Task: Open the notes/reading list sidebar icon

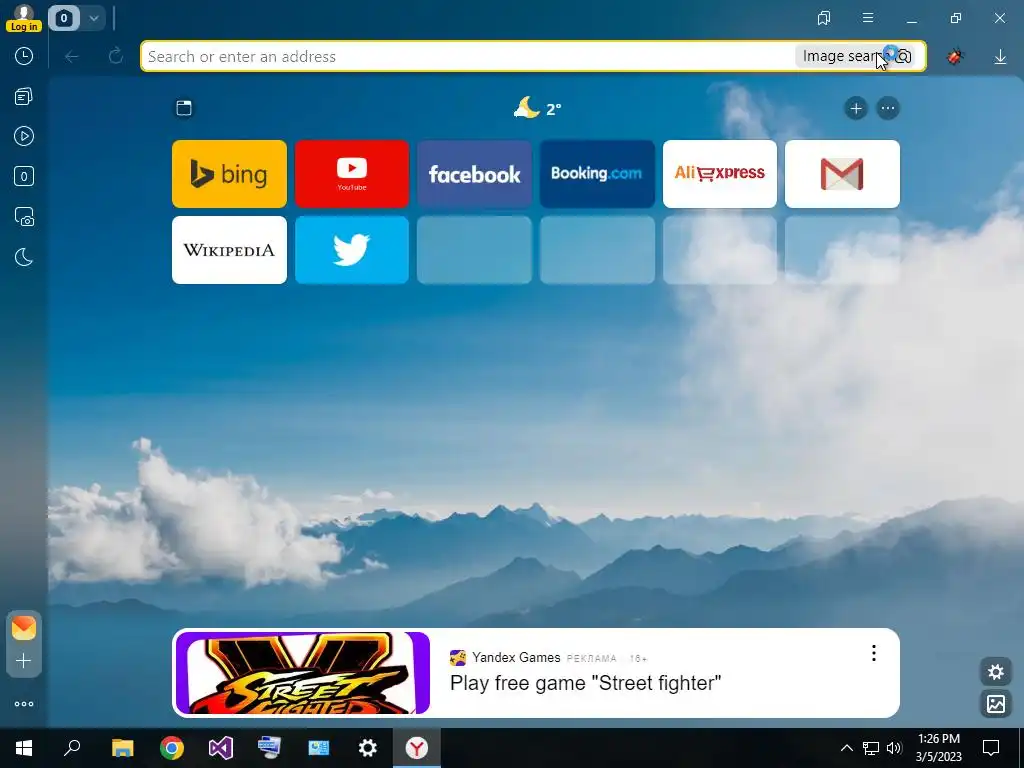Action: pyautogui.click(x=24, y=97)
